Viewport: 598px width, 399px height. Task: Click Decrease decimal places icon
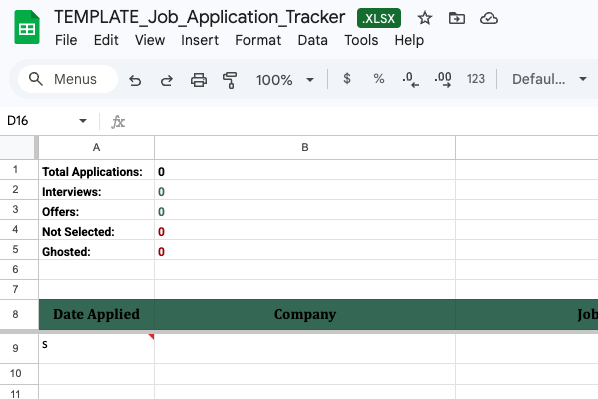point(411,79)
